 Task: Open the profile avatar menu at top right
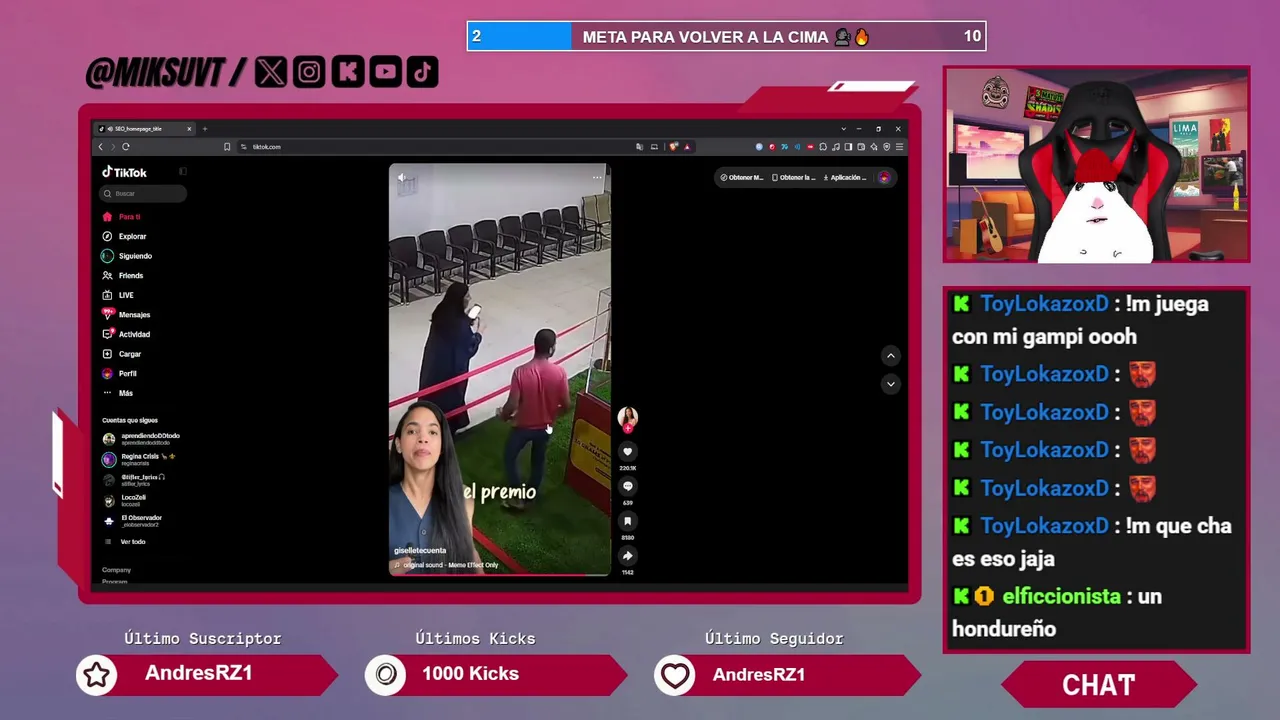[884, 178]
